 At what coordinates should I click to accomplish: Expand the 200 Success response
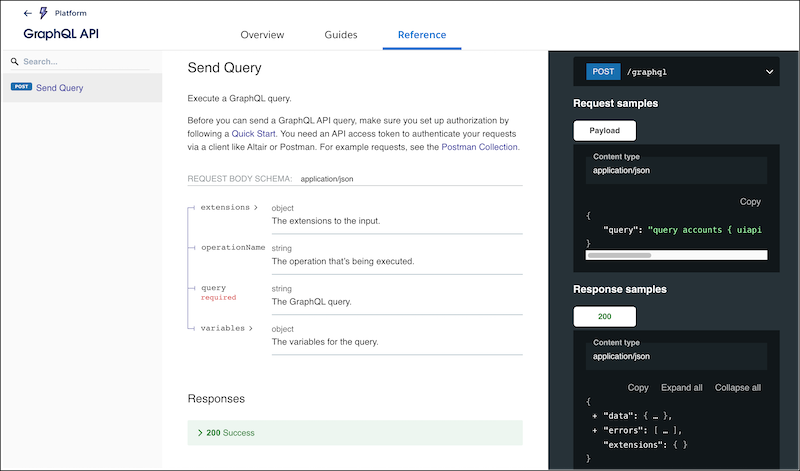point(355,433)
